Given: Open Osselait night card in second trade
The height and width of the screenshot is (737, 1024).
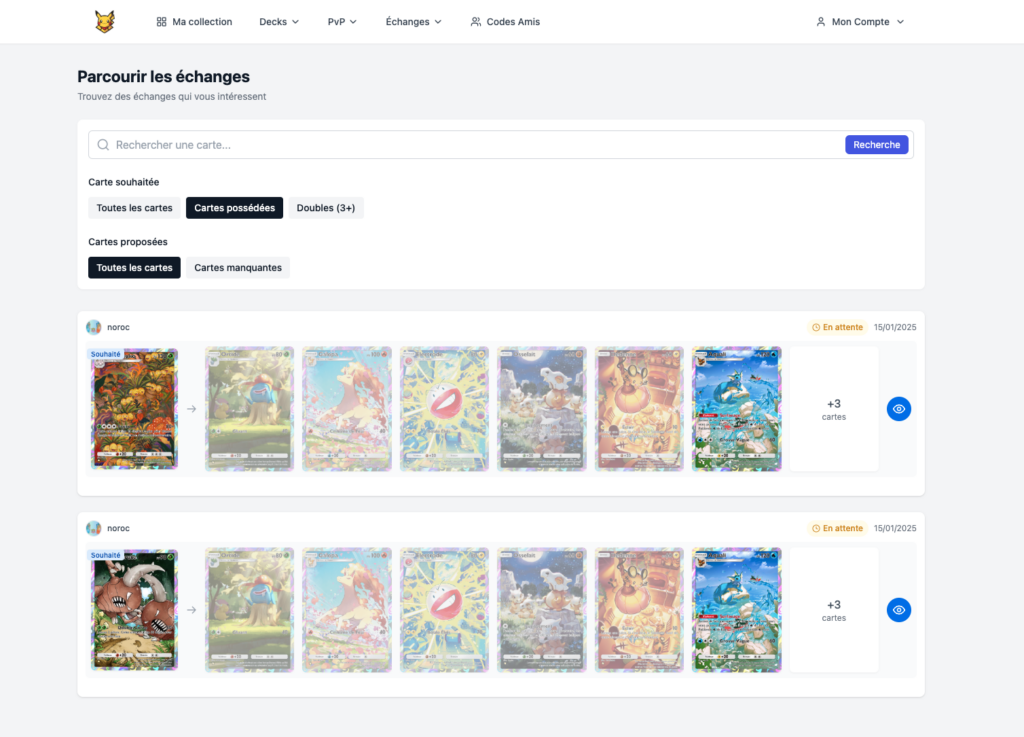Looking at the screenshot, I should (x=541, y=610).
